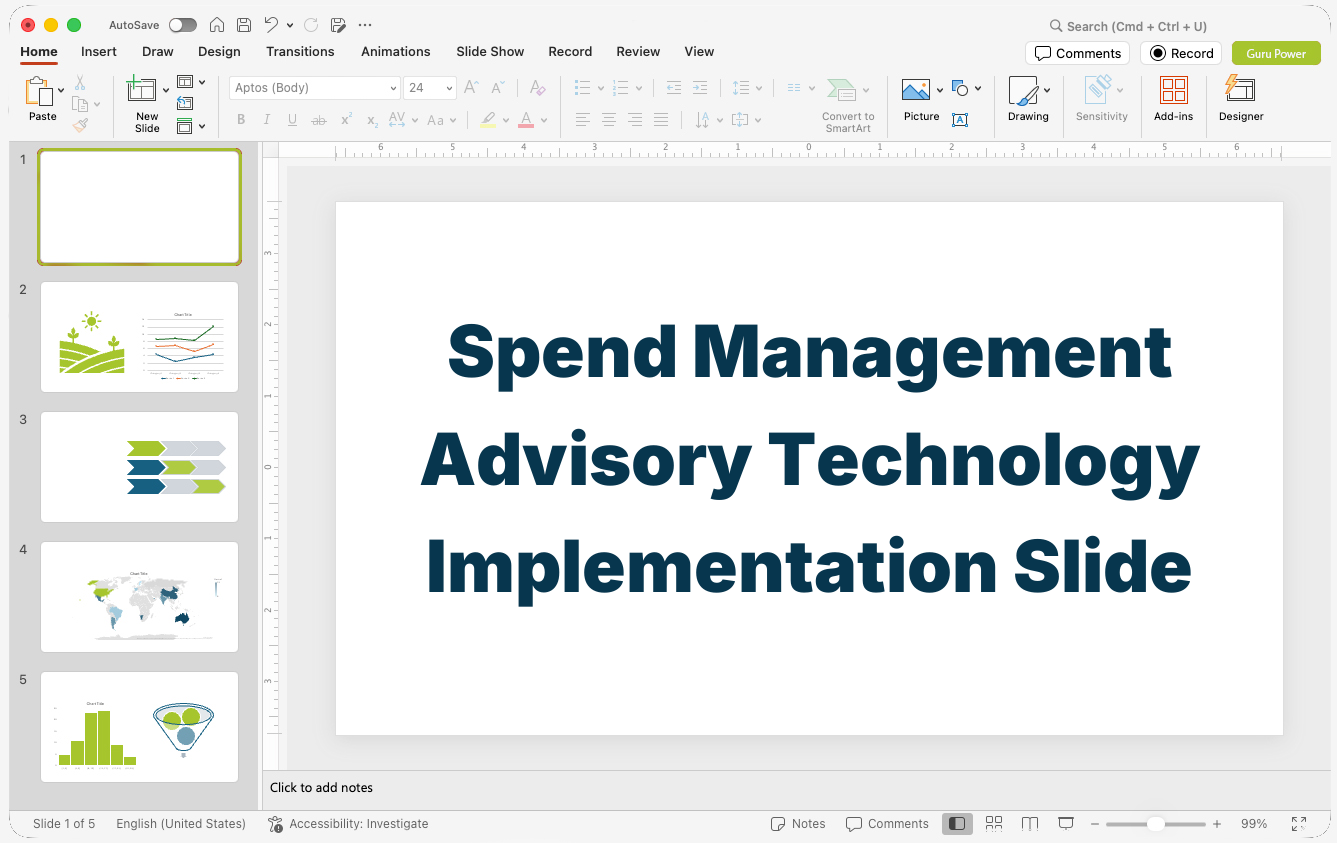Decrease font size with the smaller A
The image size is (1337, 843).
[497, 88]
